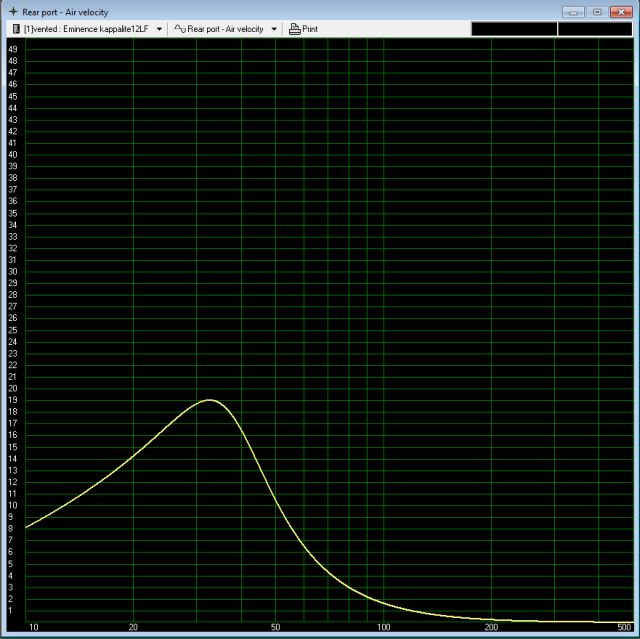This screenshot has height=639, width=640.
Task: Click the printer icon in the toolbar
Action: pyautogui.click(x=294, y=29)
